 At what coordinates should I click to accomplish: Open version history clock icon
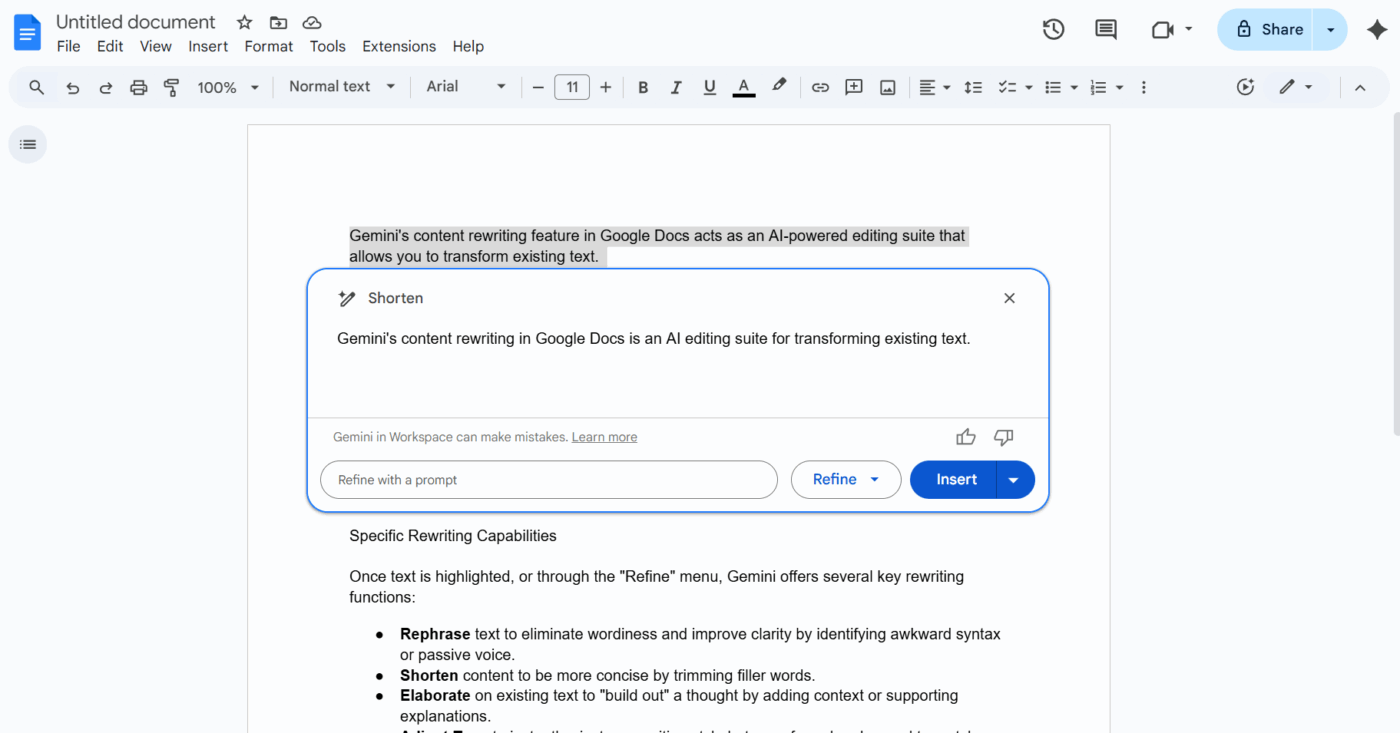tap(1053, 30)
